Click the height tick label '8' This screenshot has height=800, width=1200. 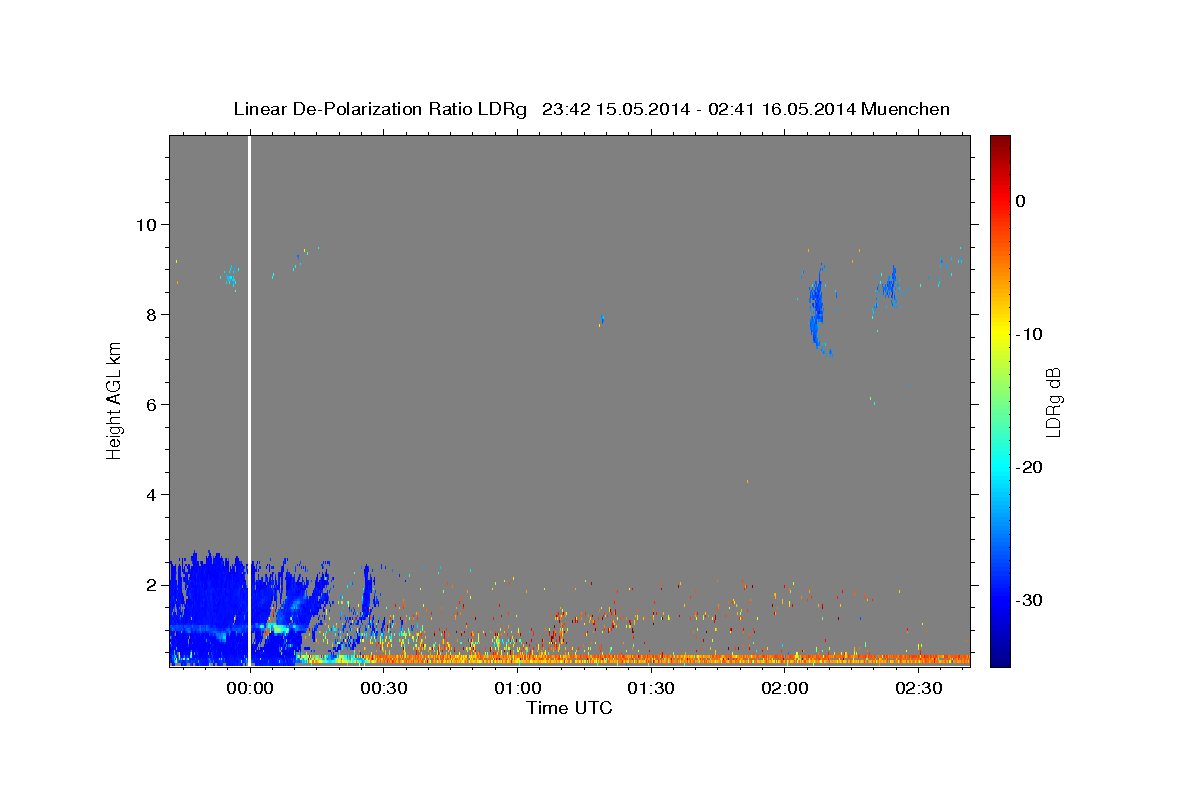point(153,314)
